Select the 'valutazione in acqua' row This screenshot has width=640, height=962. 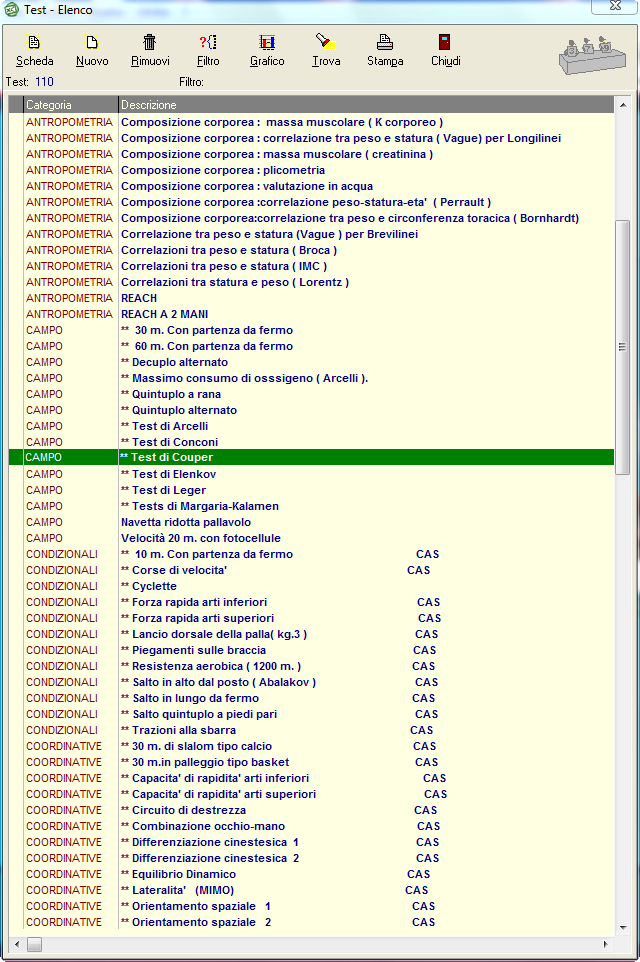(311, 186)
